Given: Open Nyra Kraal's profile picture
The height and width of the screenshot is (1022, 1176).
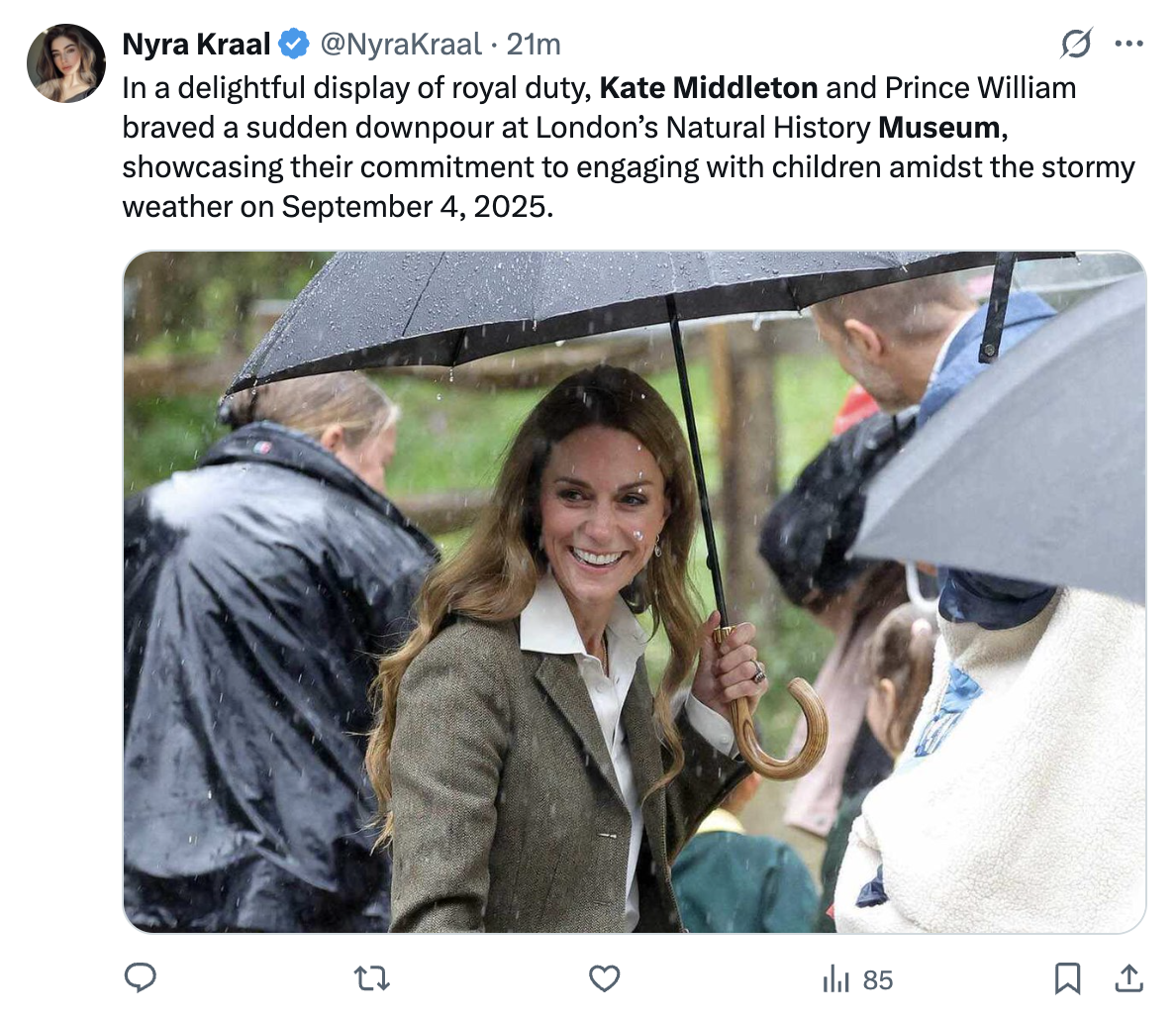Looking at the screenshot, I should pyautogui.click(x=66, y=63).
